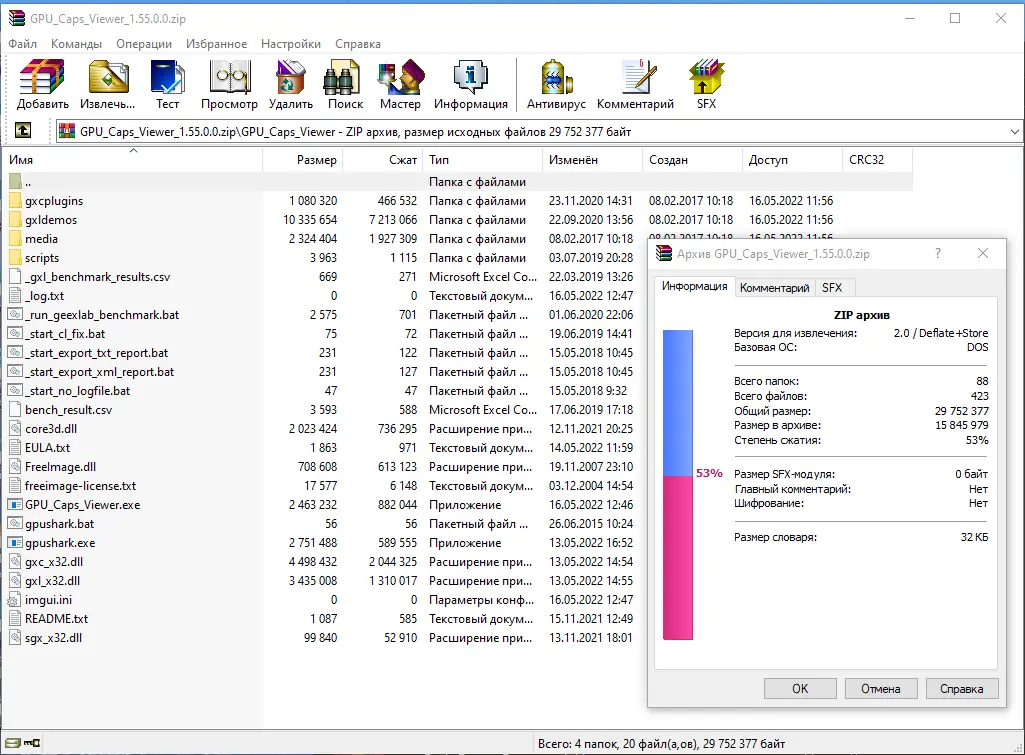Close the Архив information dialog
The image size is (1025, 755).
tap(983, 253)
